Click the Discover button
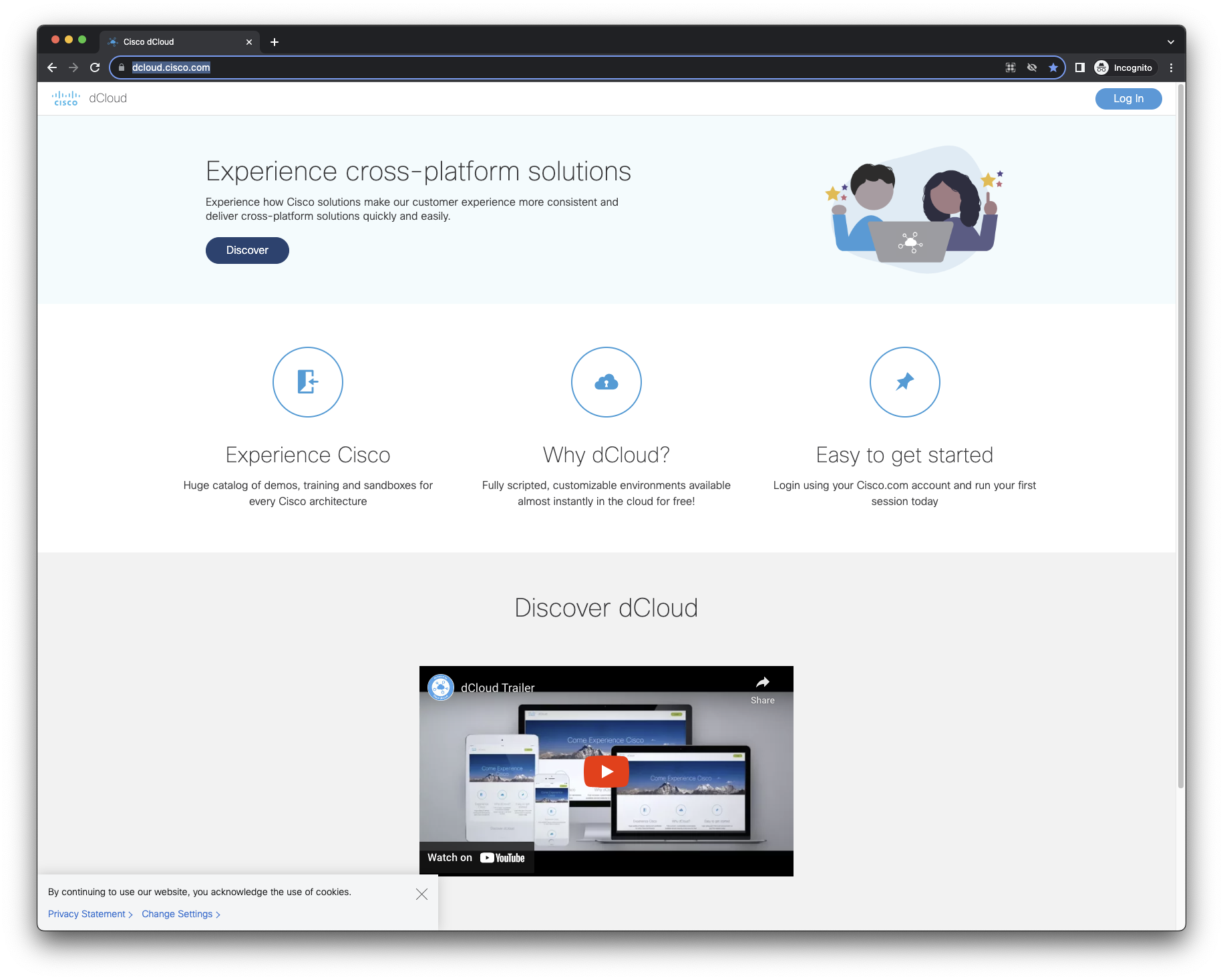The height and width of the screenshot is (980, 1223). coord(247,251)
